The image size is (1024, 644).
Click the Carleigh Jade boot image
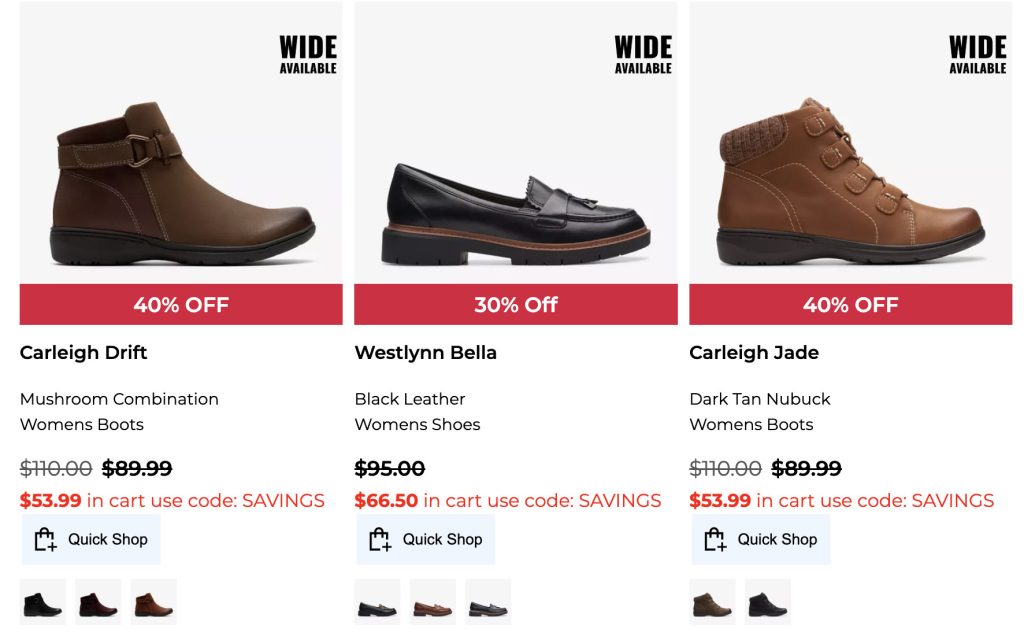pos(850,183)
